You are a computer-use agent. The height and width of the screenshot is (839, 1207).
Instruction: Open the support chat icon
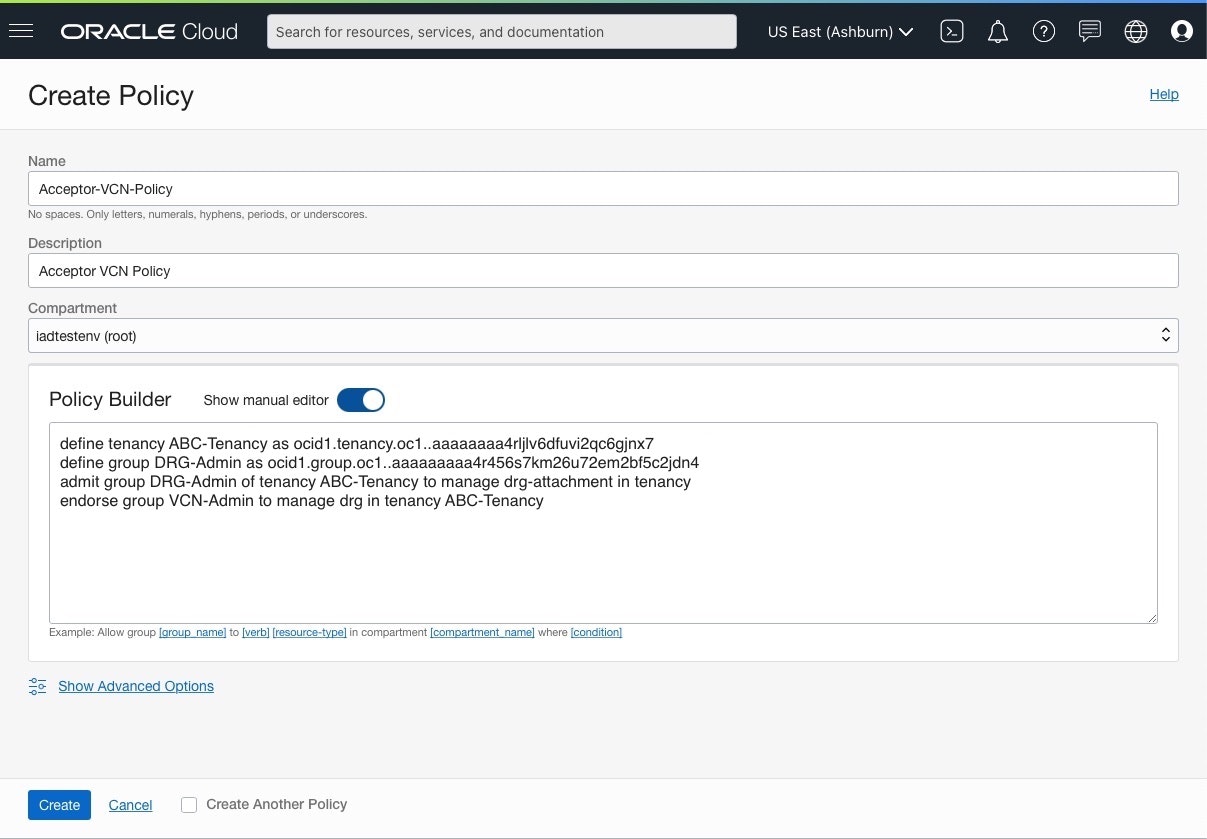pos(1090,31)
